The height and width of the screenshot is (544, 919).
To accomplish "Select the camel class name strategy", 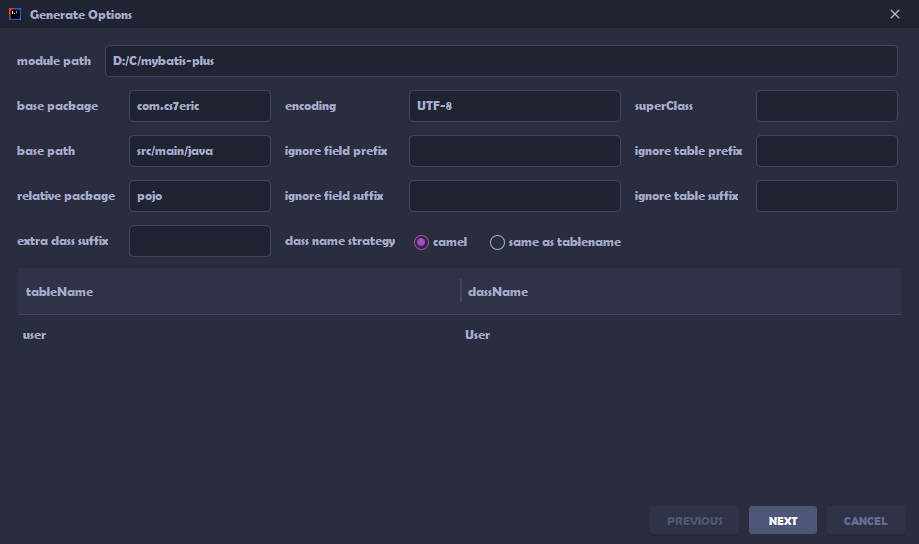I will click(440, 242).
